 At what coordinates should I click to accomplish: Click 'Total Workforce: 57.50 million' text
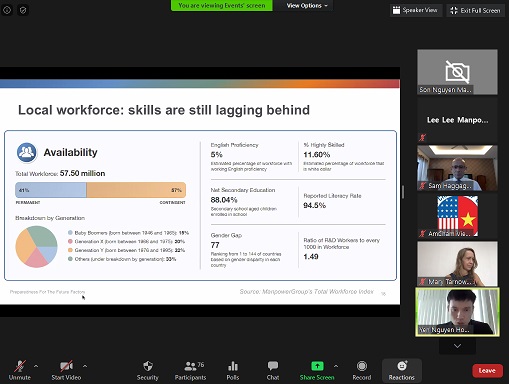pyautogui.click(x=60, y=173)
